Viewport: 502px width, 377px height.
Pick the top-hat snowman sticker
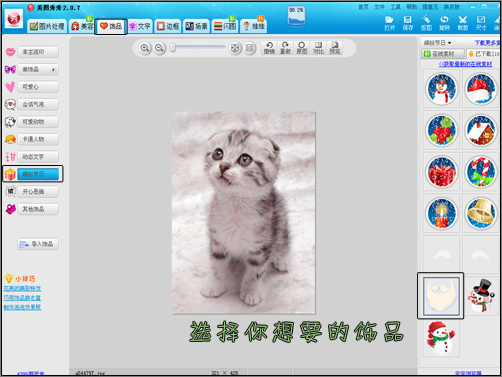(480, 296)
